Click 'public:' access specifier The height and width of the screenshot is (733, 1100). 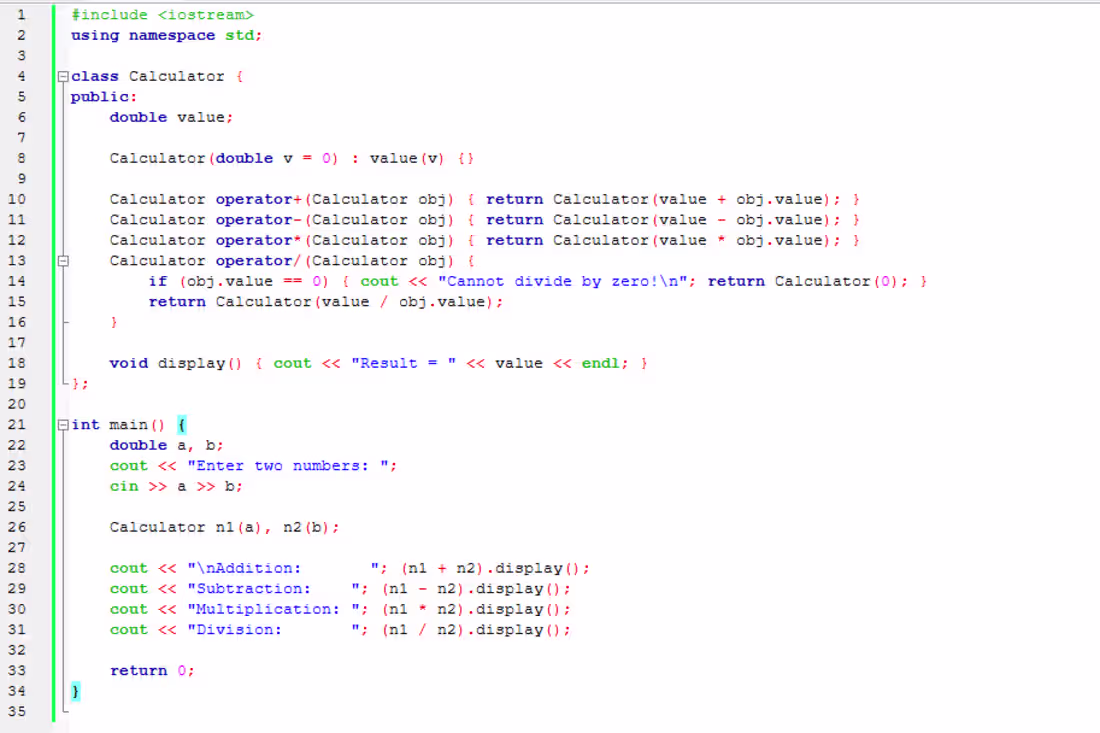pos(104,97)
